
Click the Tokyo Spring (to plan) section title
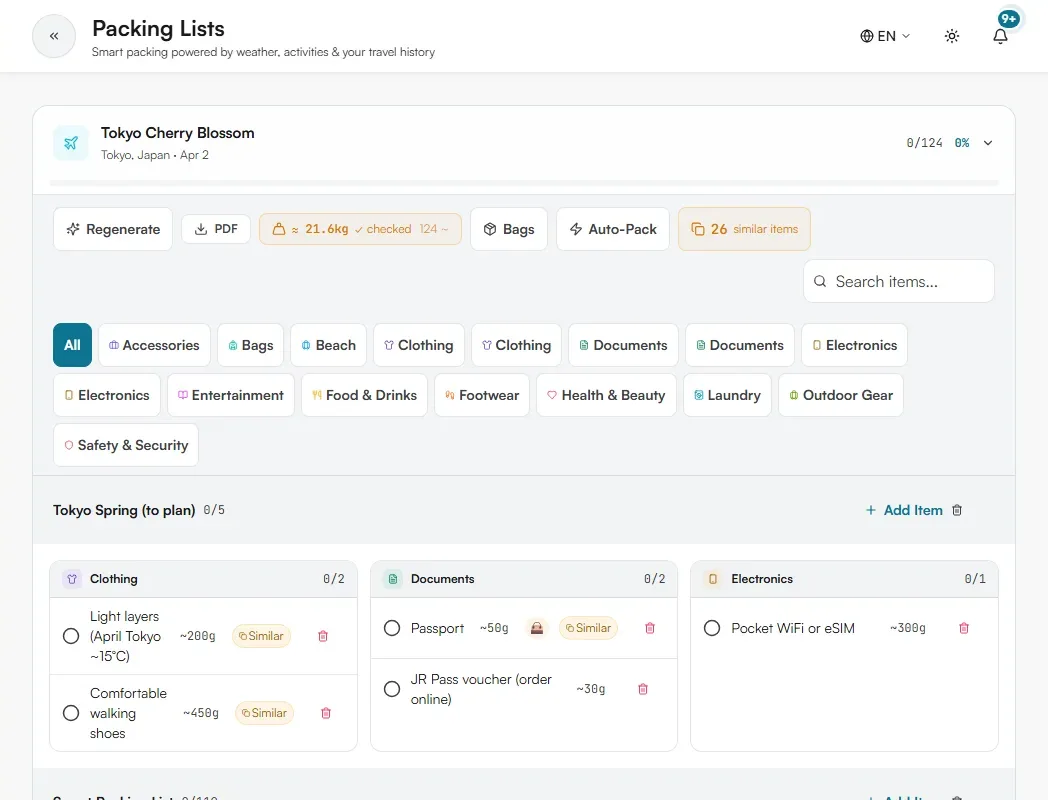pyautogui.click(x=124, y=511)
